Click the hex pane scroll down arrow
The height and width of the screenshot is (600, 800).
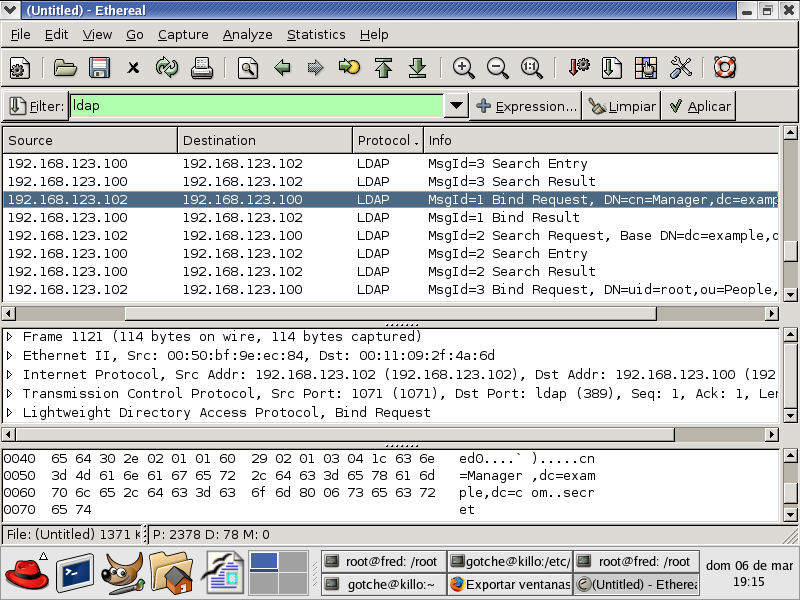coord(790,514)
